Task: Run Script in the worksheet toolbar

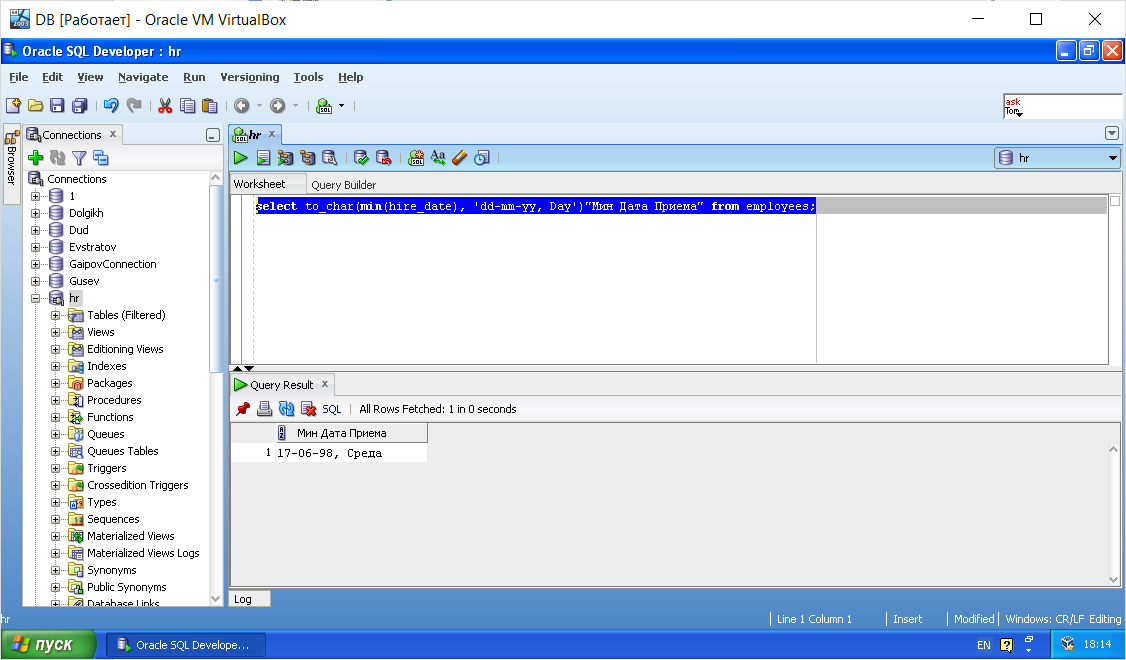Action: [264, 158]
